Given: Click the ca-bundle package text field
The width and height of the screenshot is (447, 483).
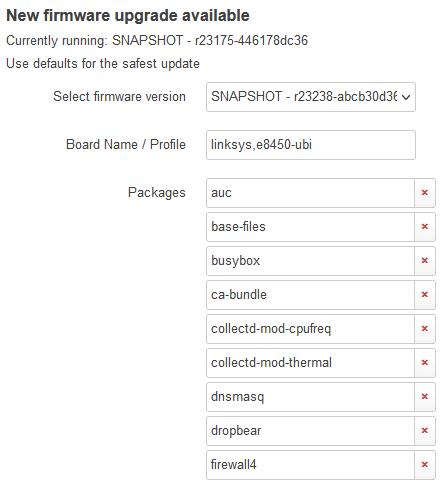Looking at the screenshot, I should click(x=310, y=295).
